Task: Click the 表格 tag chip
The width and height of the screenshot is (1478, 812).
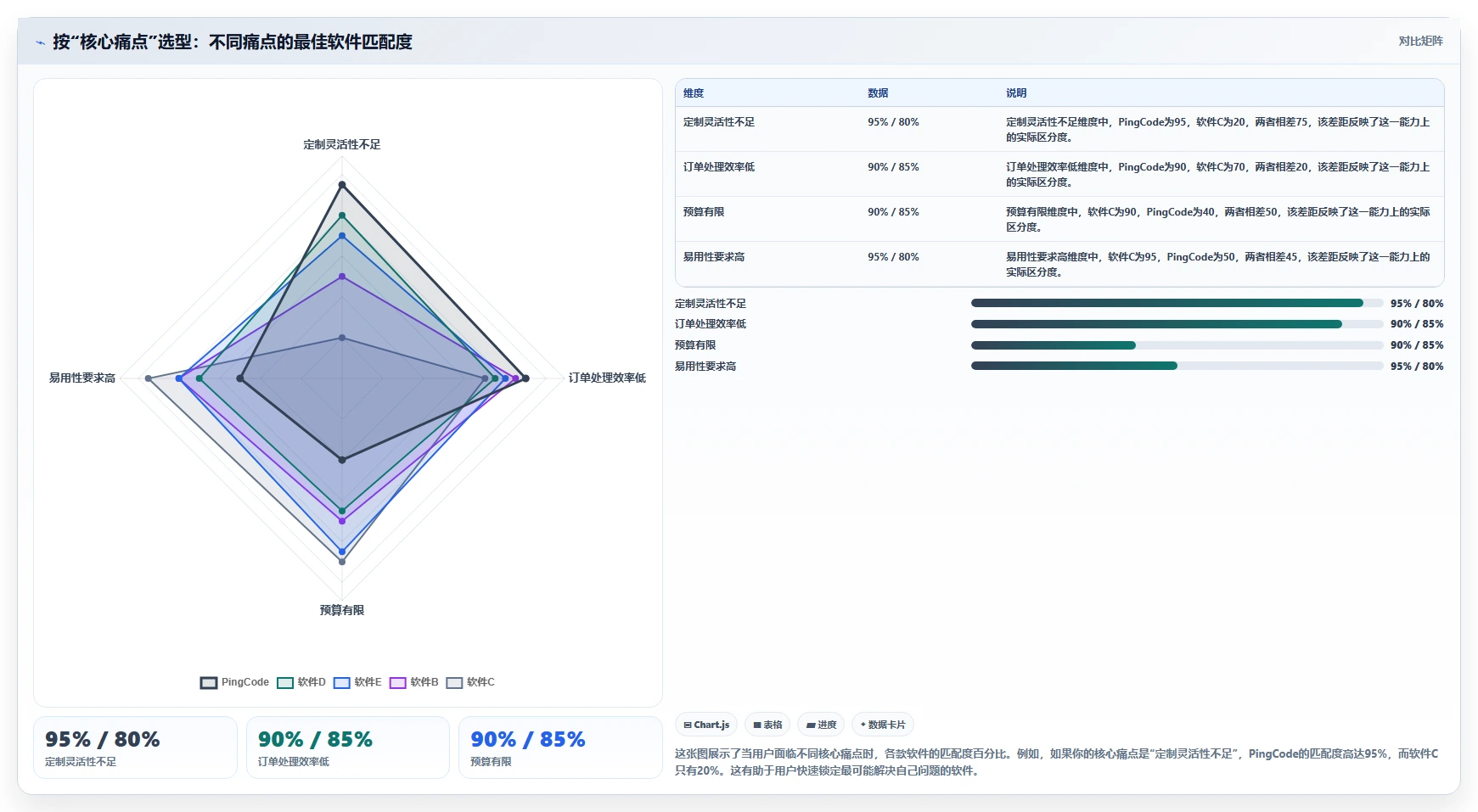Action: click(x=767, y=725)
